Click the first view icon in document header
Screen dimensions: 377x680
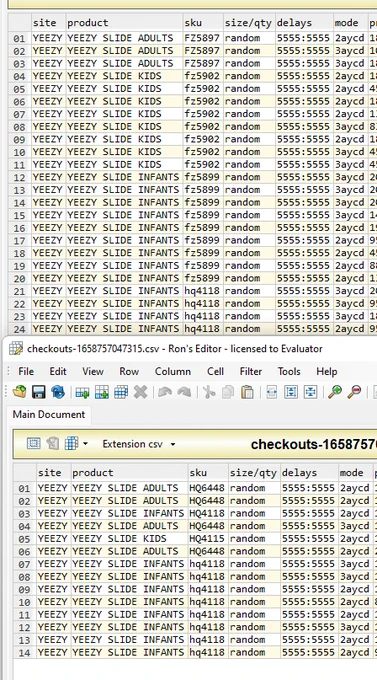click(33, 443)
